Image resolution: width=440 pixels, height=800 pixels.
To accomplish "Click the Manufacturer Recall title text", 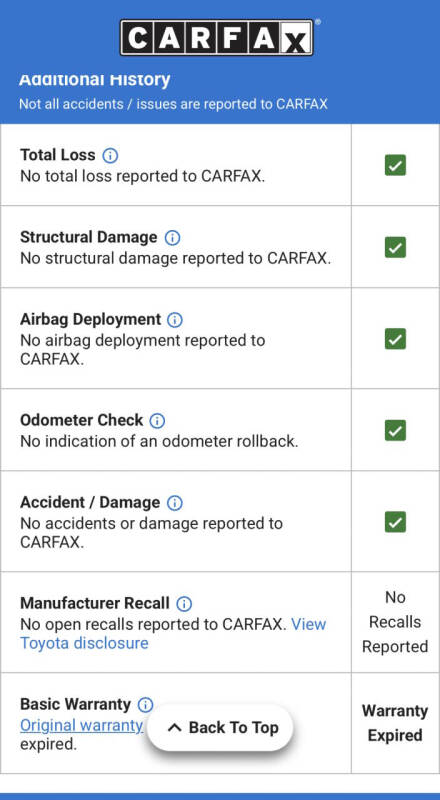I will pyautogui.click(x=94, y=604).
